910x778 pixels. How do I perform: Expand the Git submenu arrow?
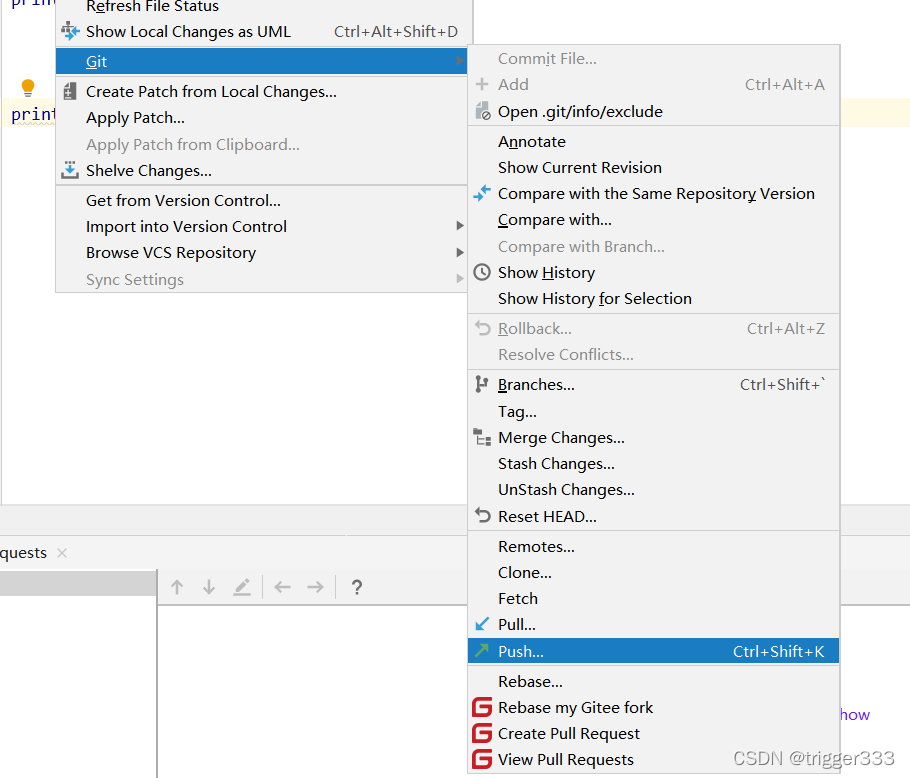pos(460,60)
